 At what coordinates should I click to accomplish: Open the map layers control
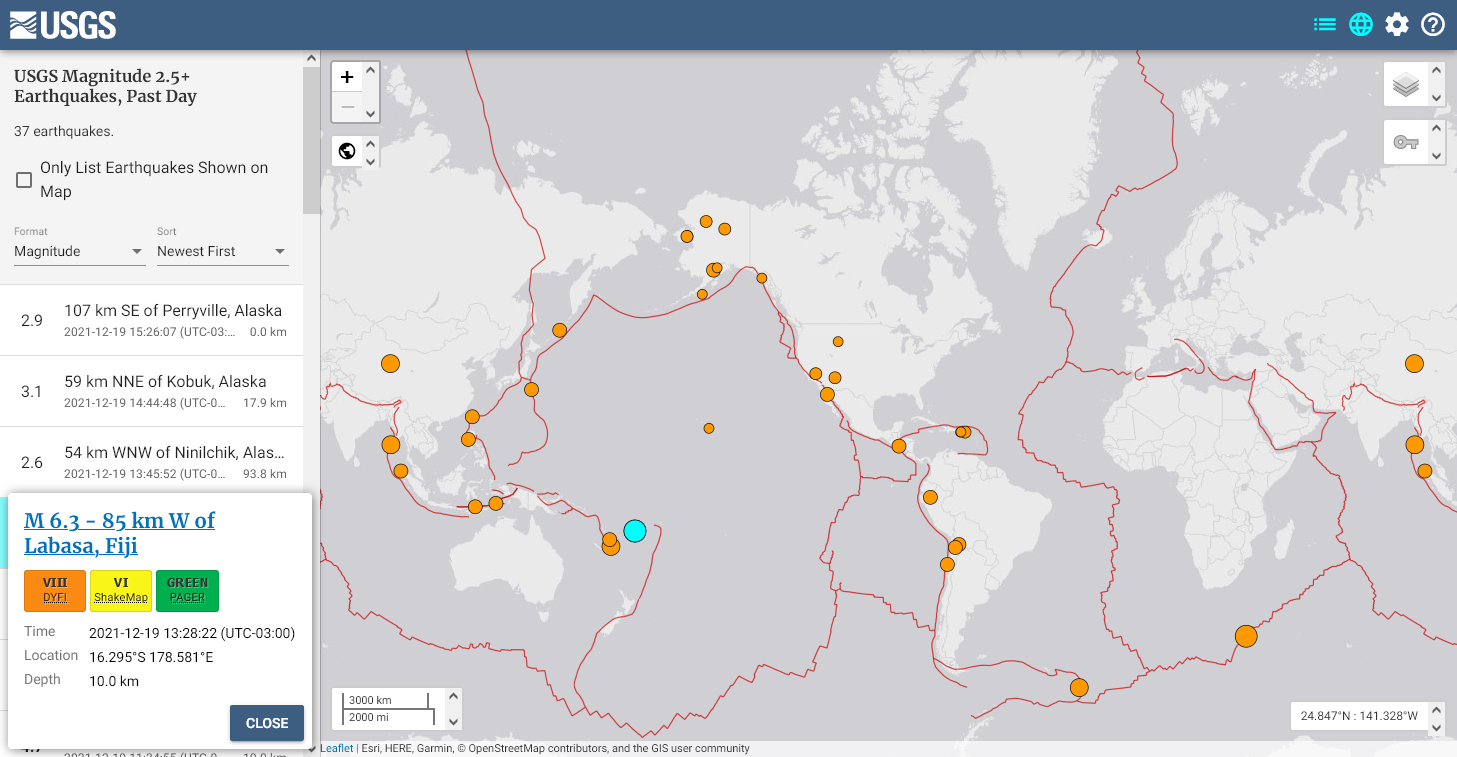coord(1406,85)
